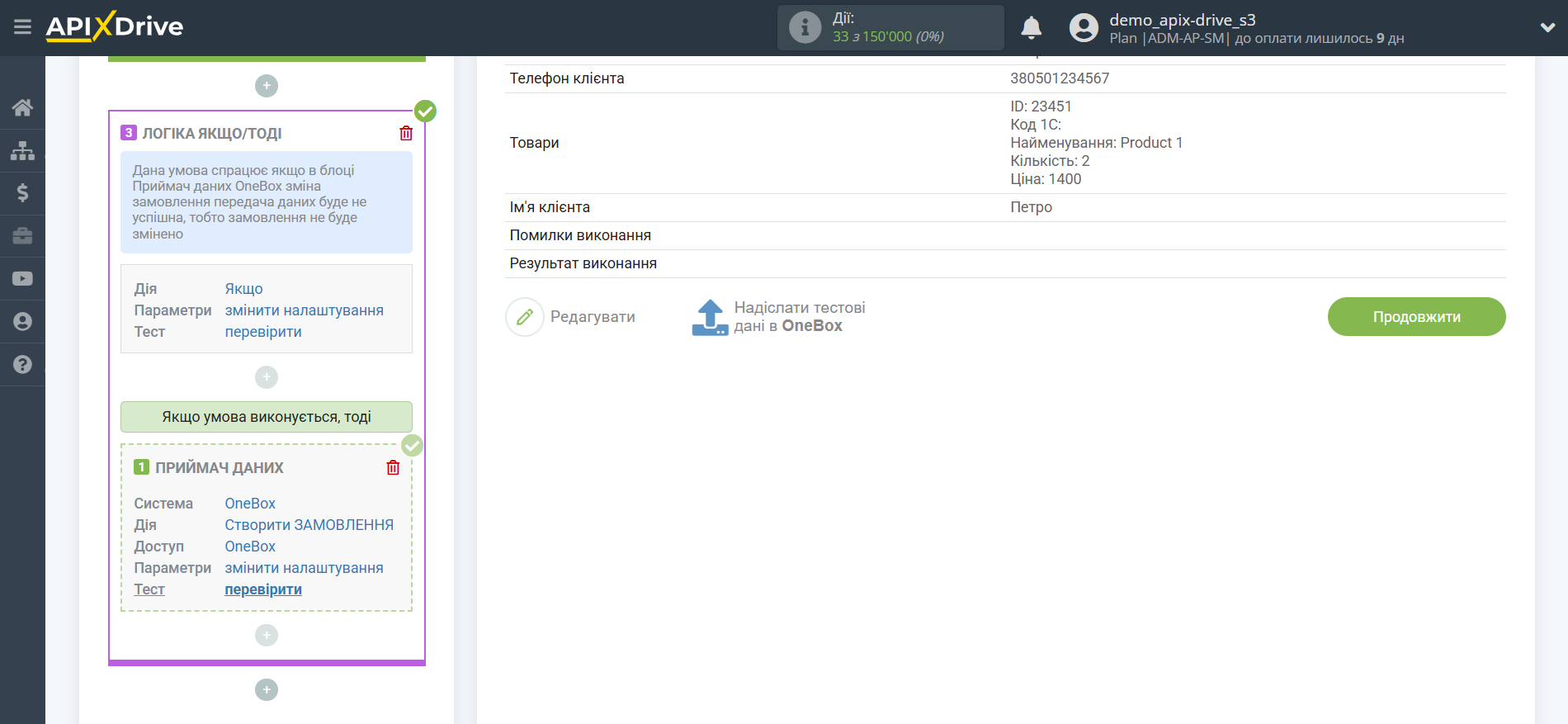
Task: Open the profile icon in sidebar
Action: pos(22,322)
